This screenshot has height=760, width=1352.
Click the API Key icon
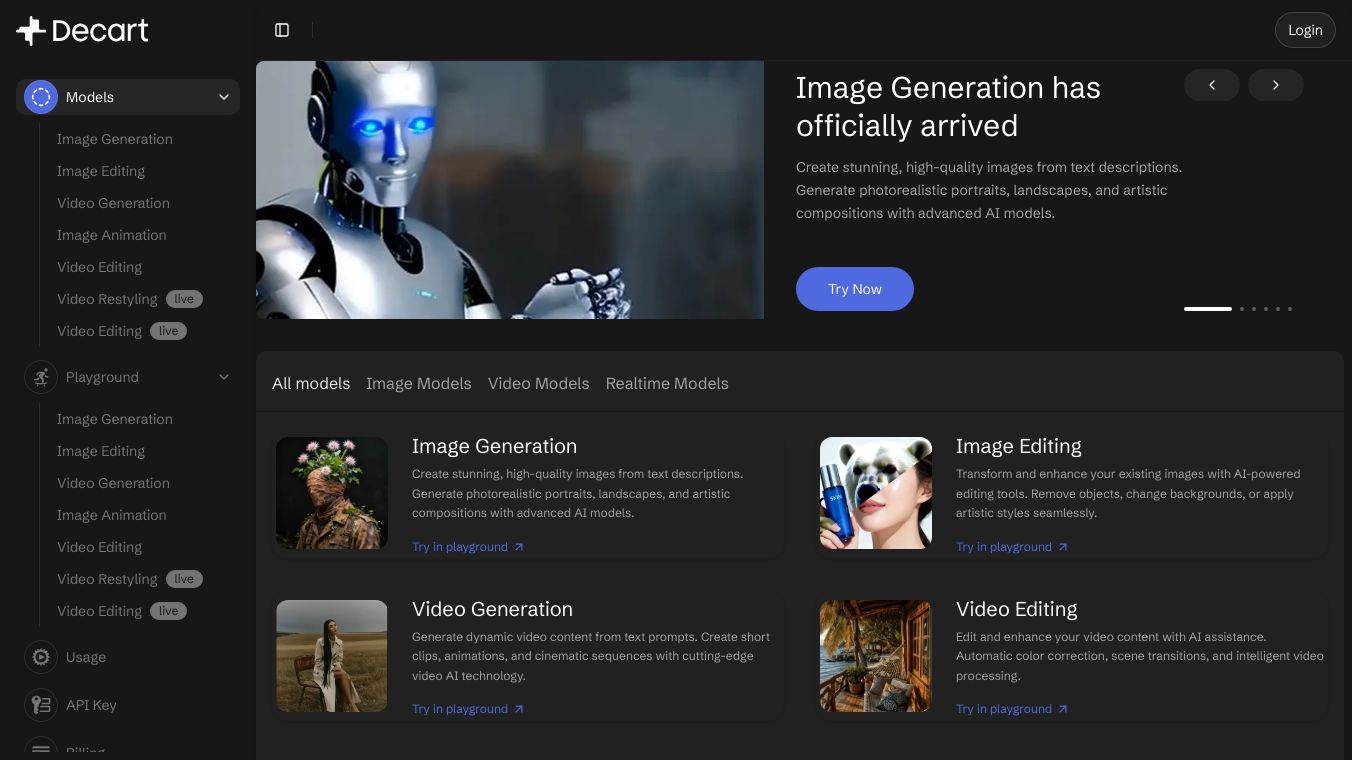[41, 705]
